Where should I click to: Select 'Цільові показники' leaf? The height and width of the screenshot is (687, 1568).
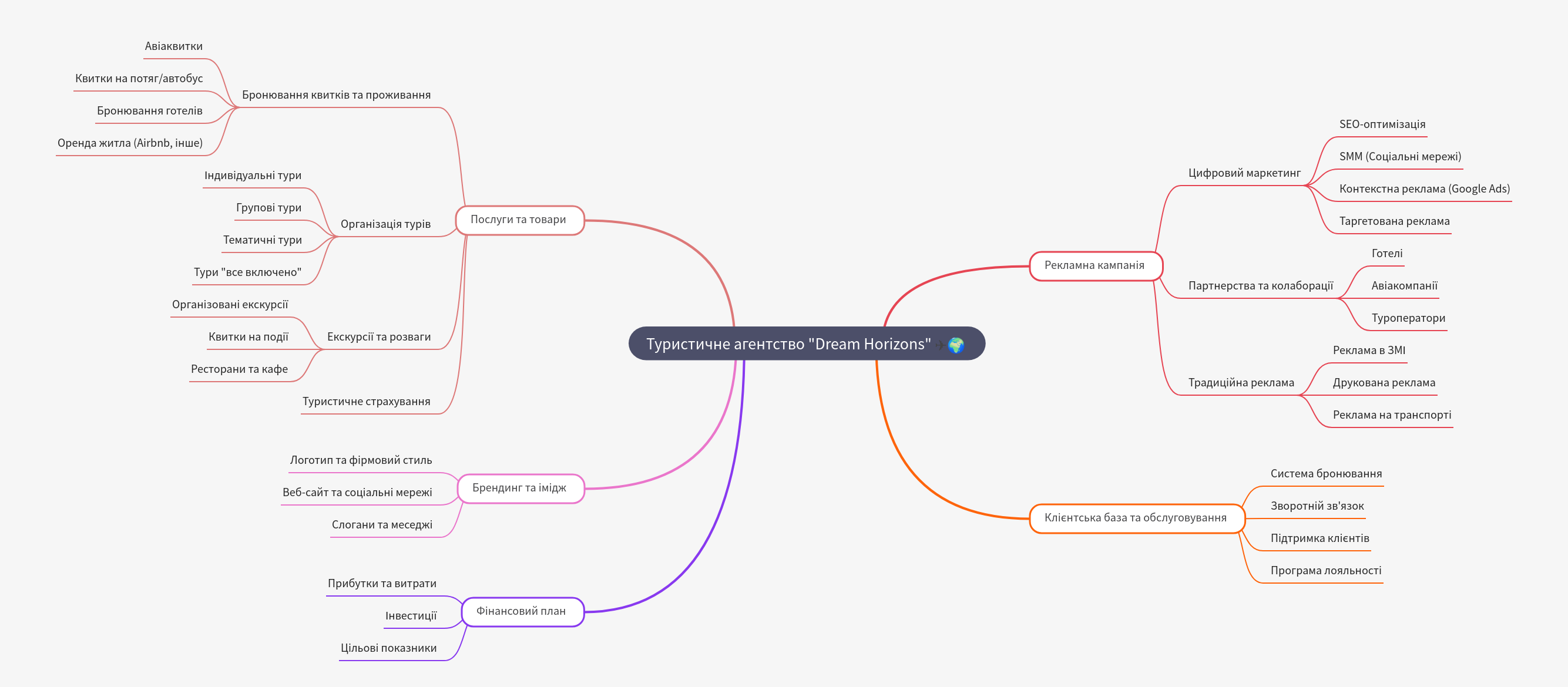tap(388, 648)
